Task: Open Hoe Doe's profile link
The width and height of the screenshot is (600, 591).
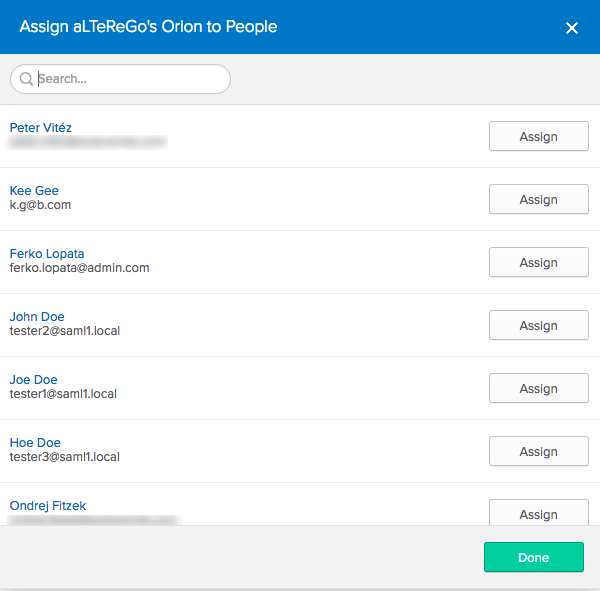Action: click(35, 443)
